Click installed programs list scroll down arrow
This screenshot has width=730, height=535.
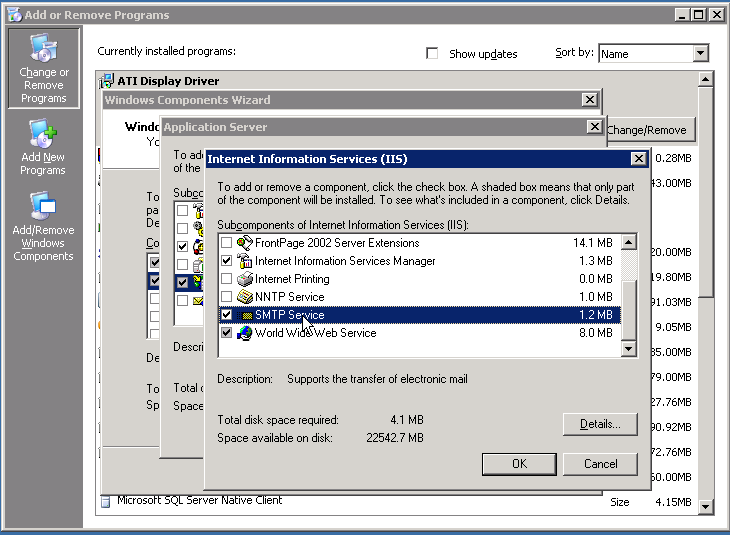[x=706, y=507]
